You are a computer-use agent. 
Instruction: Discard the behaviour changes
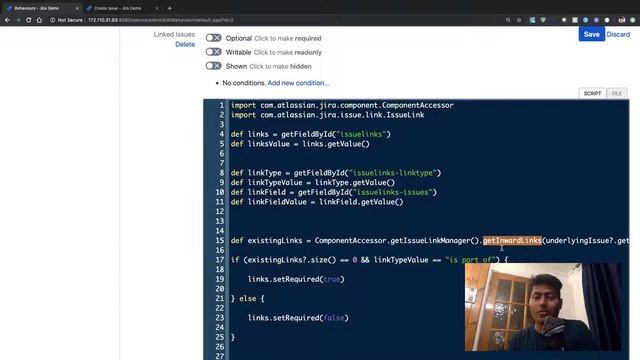(x=618, y=34)
